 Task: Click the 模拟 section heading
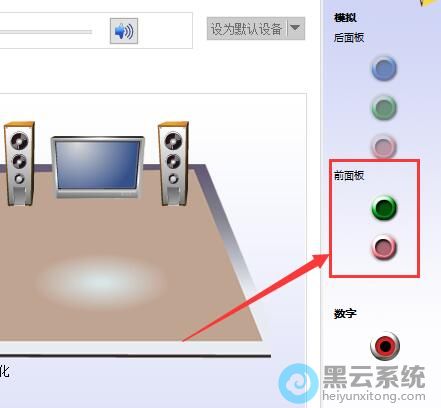(x=345, y=17)
